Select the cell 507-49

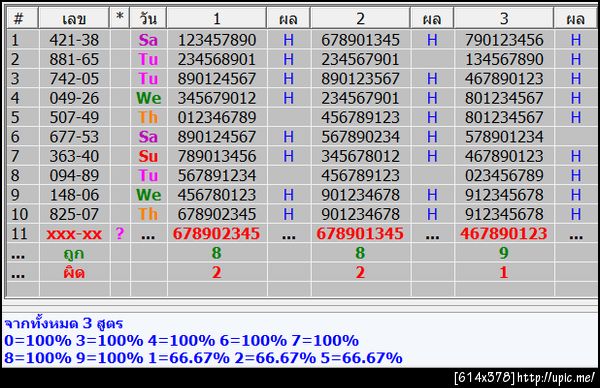[74, 117]
